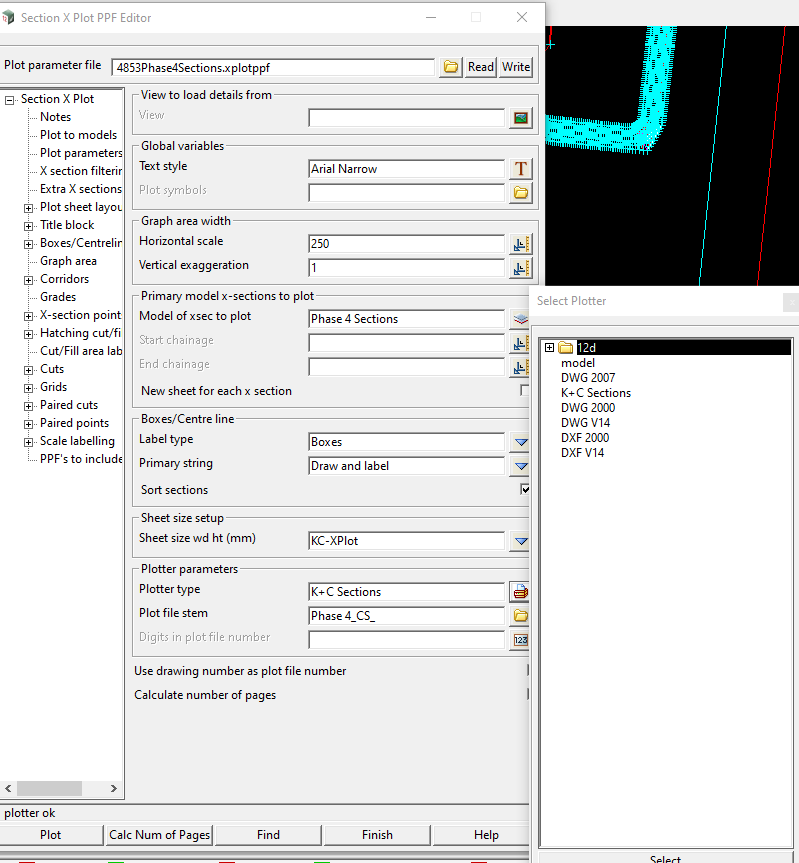Select Notes in the tree

pos(56,117)
